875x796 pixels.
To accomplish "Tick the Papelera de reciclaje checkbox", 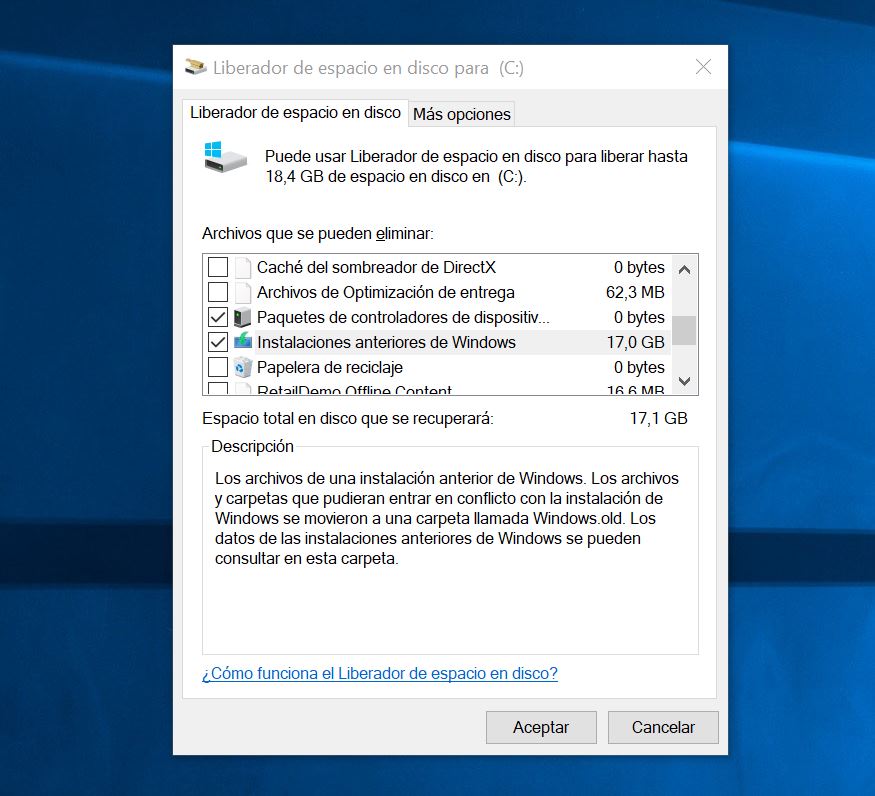I will [x=217, y=367].
